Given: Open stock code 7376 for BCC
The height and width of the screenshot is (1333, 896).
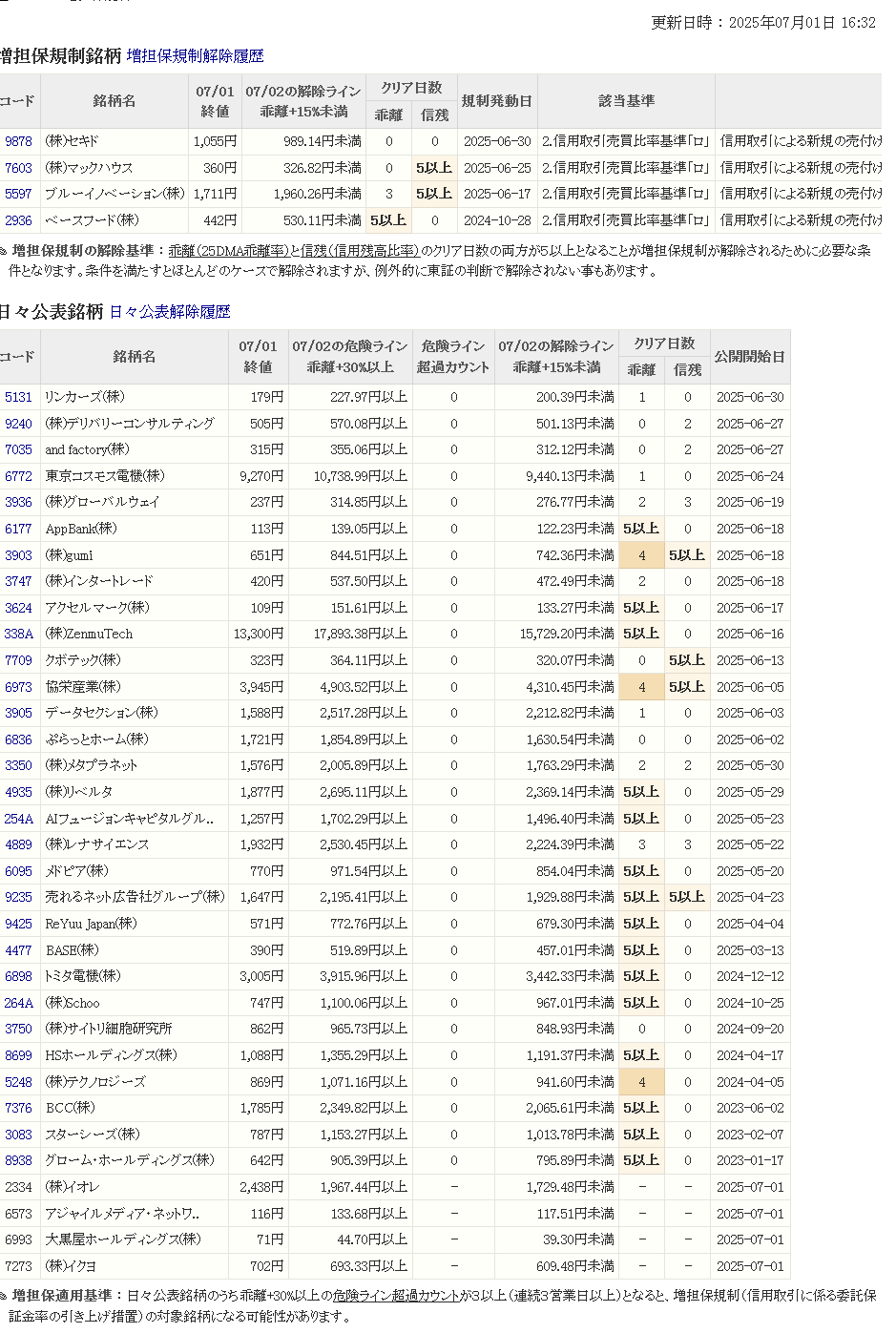Looking at the screenshot, I should click(18, 1108).
